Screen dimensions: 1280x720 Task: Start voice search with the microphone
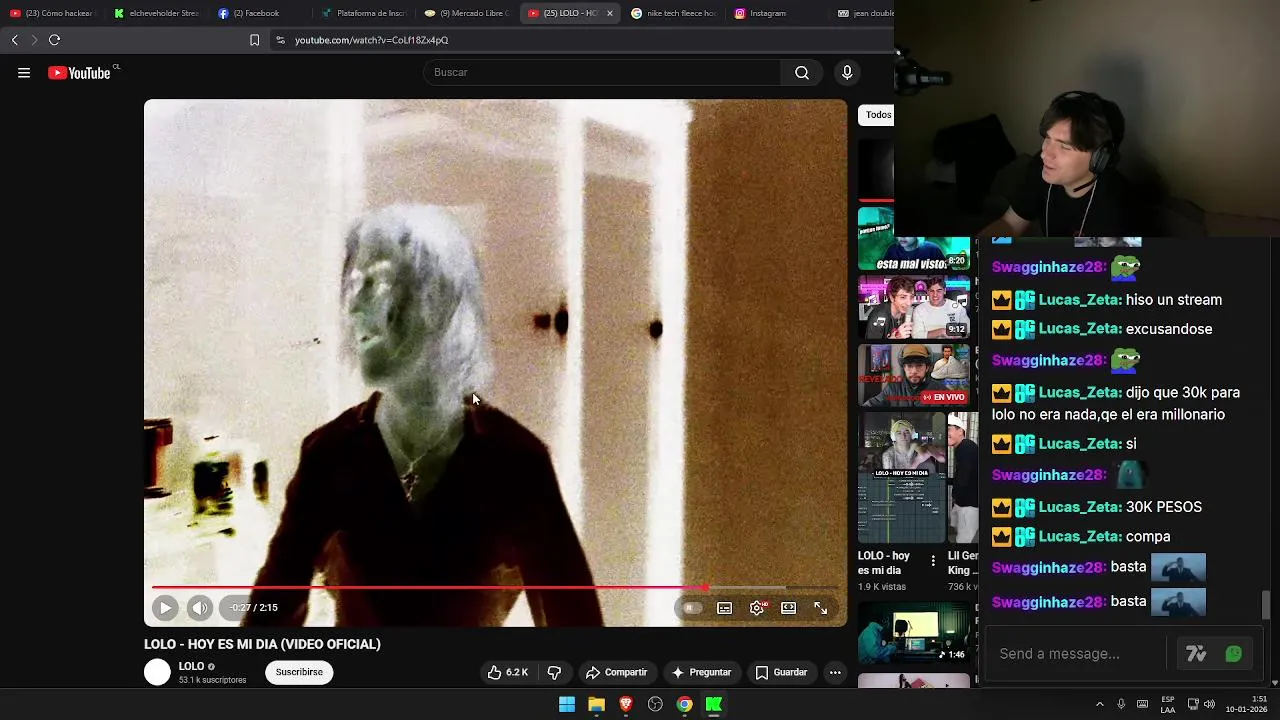pyautogui.click(x=847, y=72)
